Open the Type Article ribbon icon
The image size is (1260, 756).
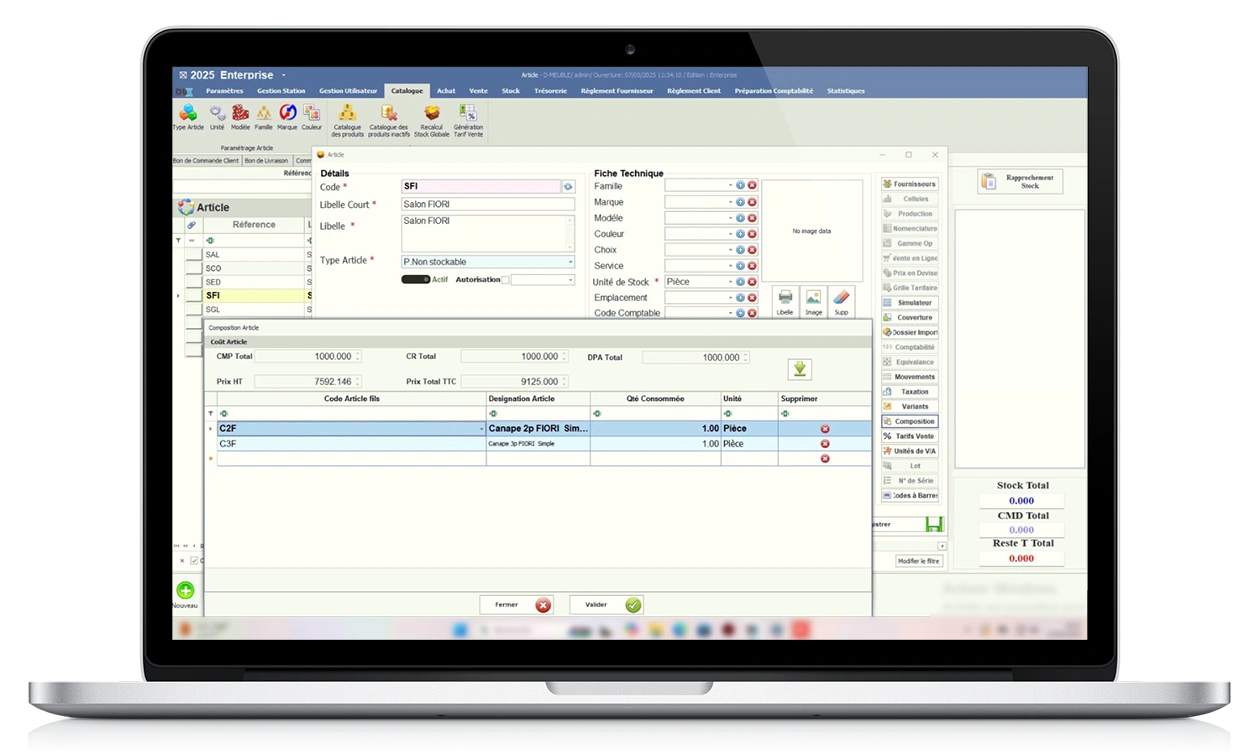point(188,117)
